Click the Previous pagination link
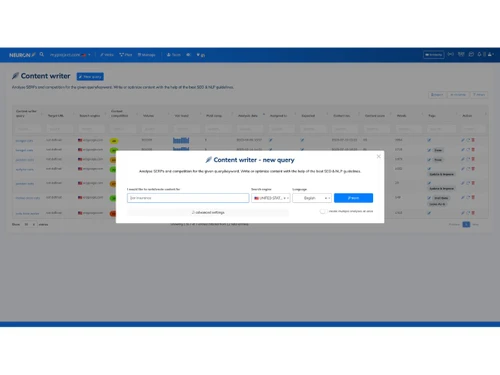500x375 pixels. pyautogui.click(x=454, y=224)
